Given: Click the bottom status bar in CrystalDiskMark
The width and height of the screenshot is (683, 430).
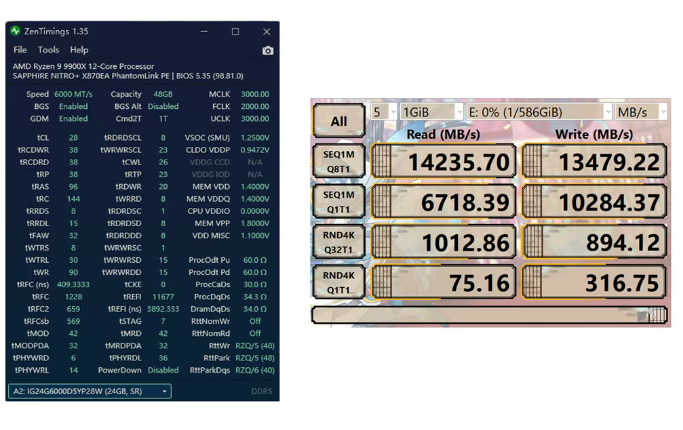Looking at the screenshot, I should point(489,315).
